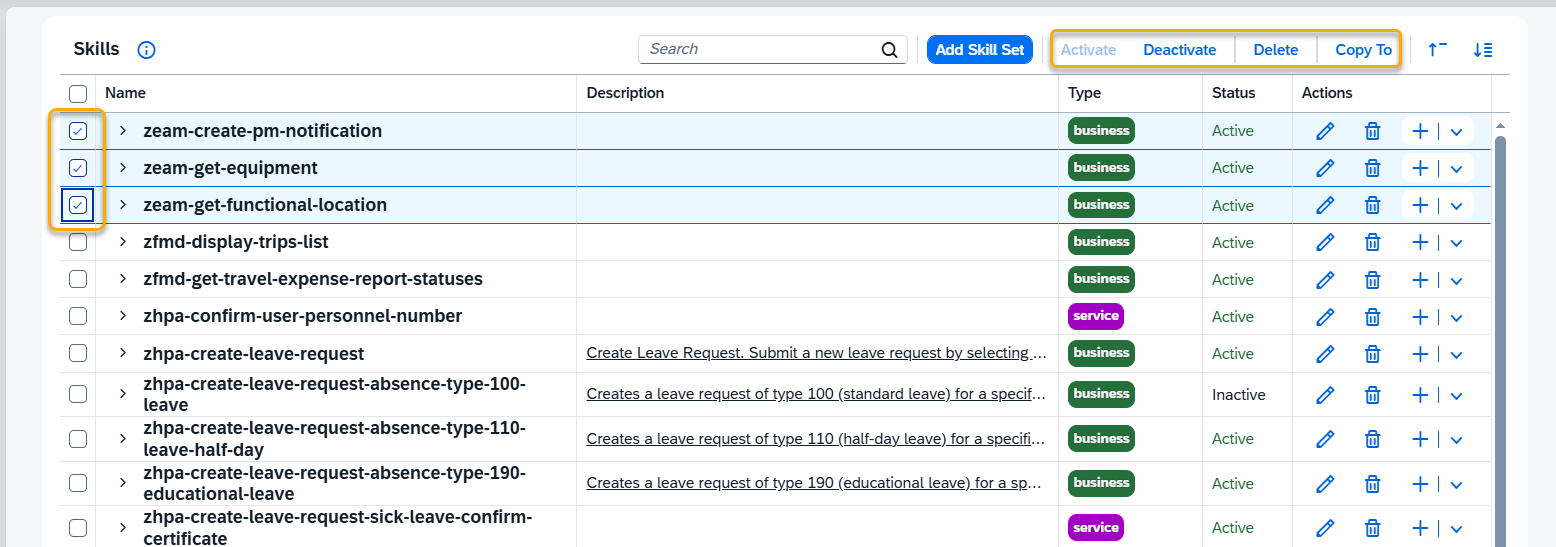Click the search magnifier icon
This screenshot has height=547, width=1556.
pyautogui.click(x=889, y=50)
